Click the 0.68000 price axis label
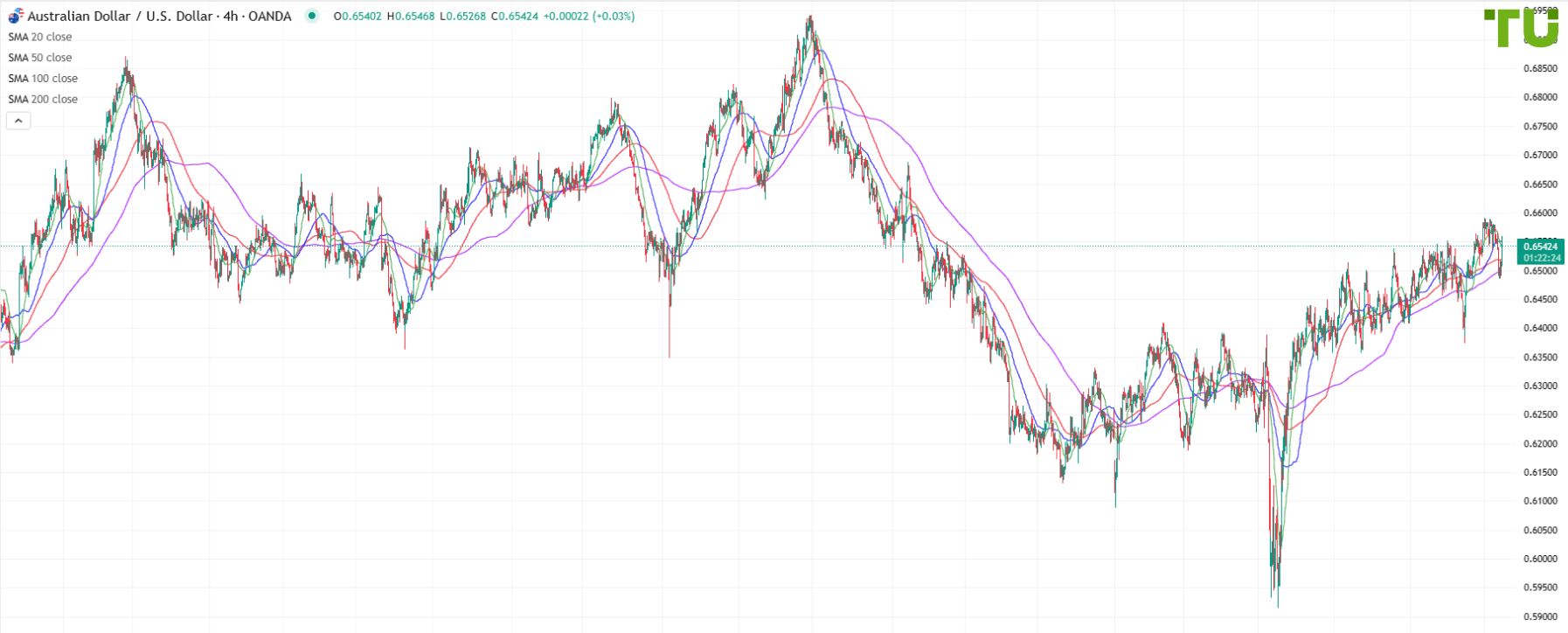 (x=1541, y=97)
